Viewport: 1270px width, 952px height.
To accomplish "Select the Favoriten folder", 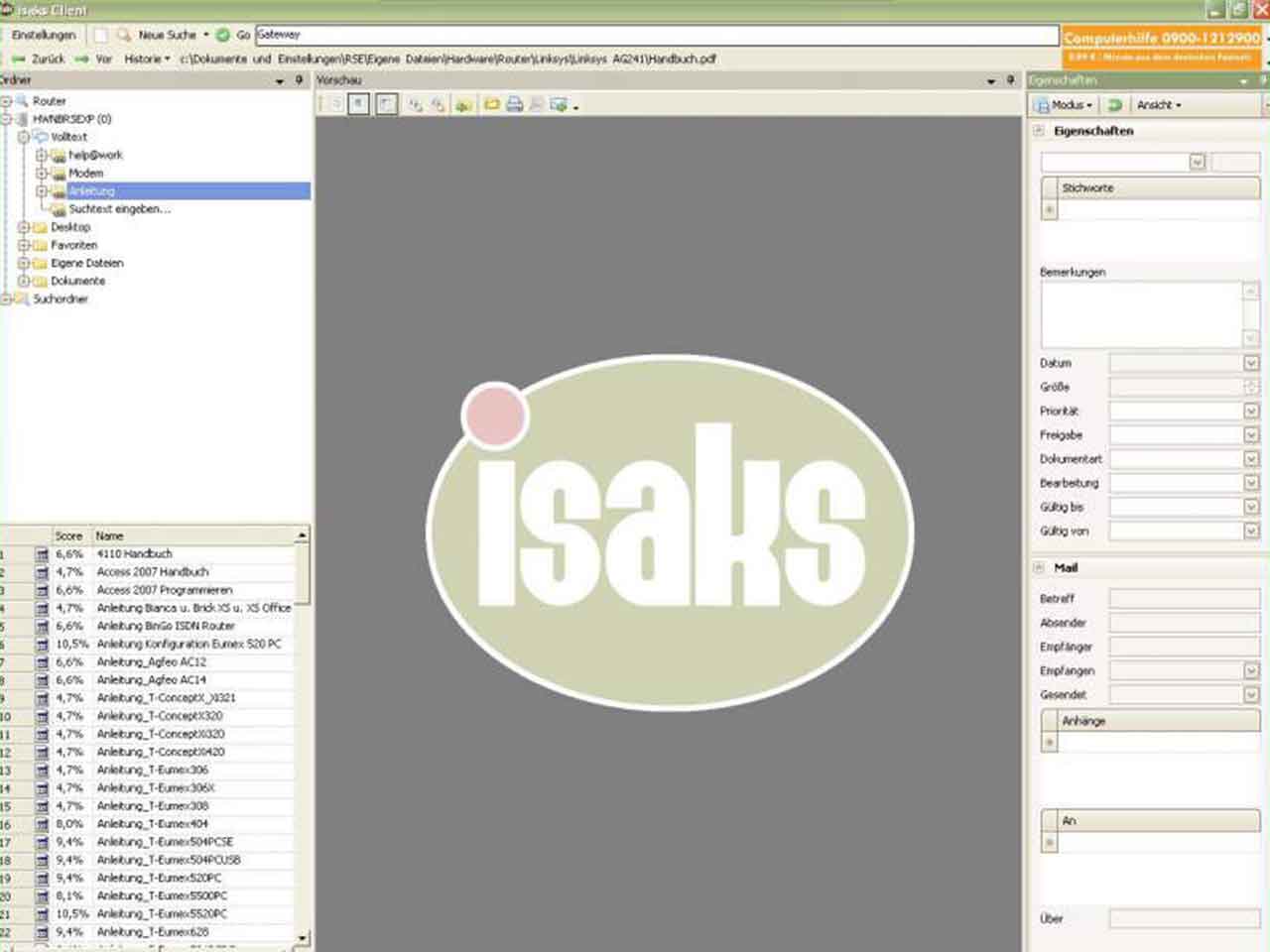I will pyautogui.click(x=73, y=245).
